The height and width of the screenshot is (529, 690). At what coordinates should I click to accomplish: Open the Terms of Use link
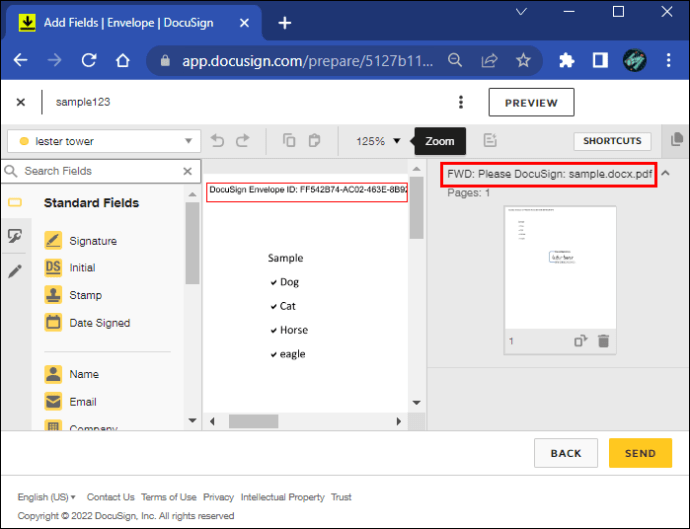(x=169, y=497)
